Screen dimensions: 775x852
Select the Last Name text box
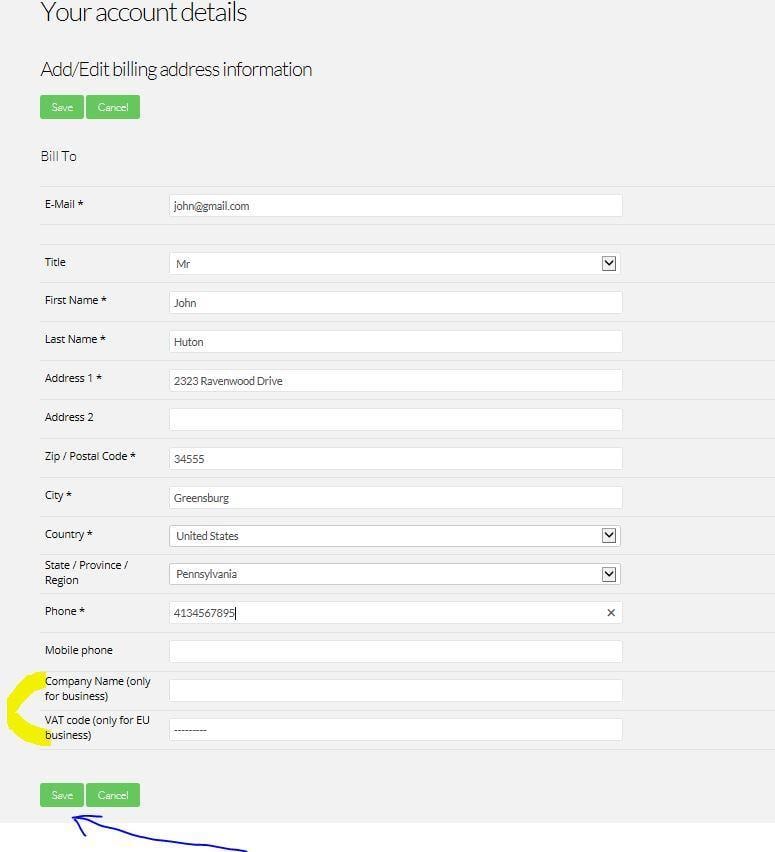click(395, 341)
